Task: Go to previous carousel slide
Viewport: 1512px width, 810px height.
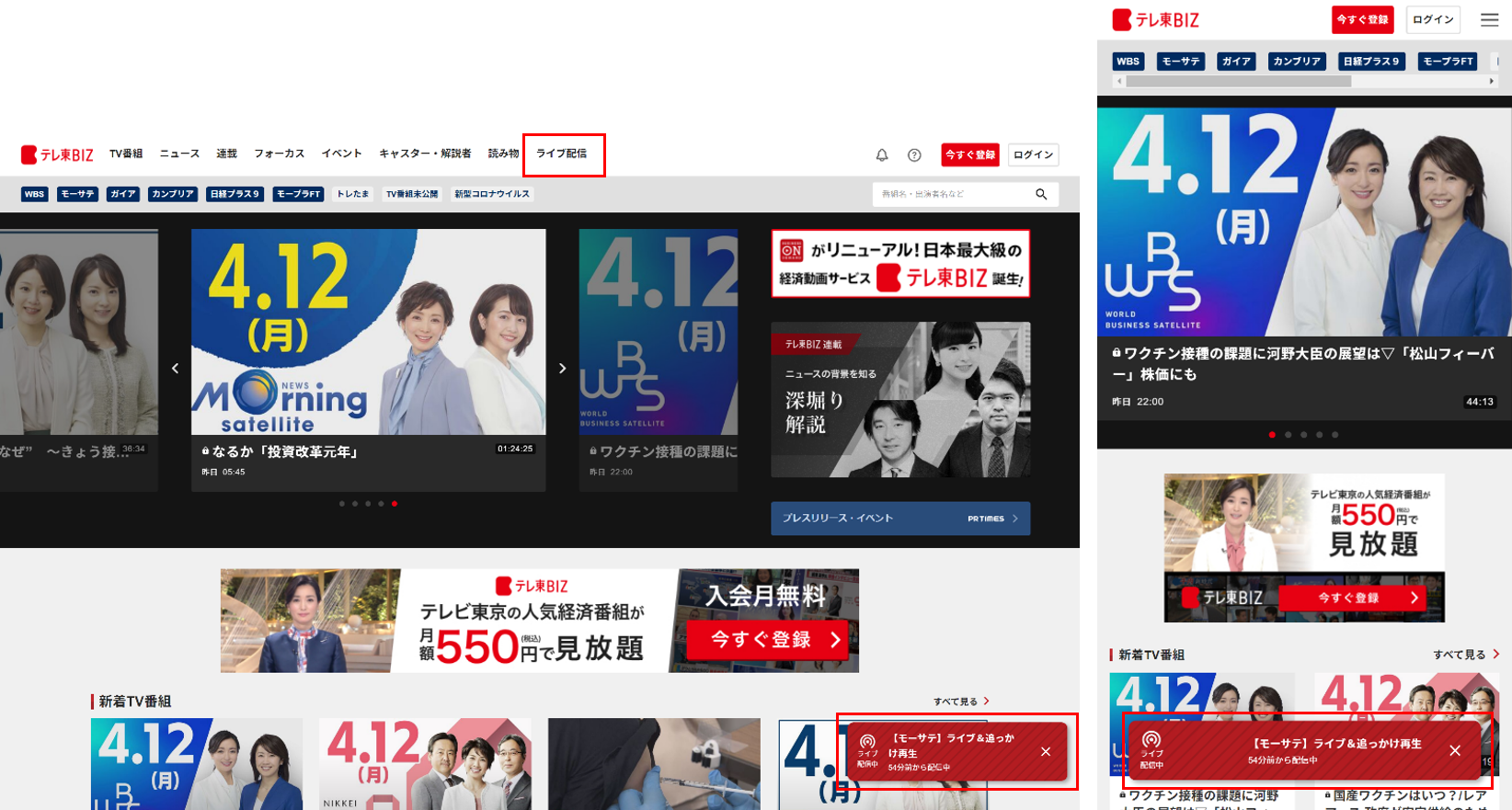Action: pyautogui.click(x=176, y=369)
